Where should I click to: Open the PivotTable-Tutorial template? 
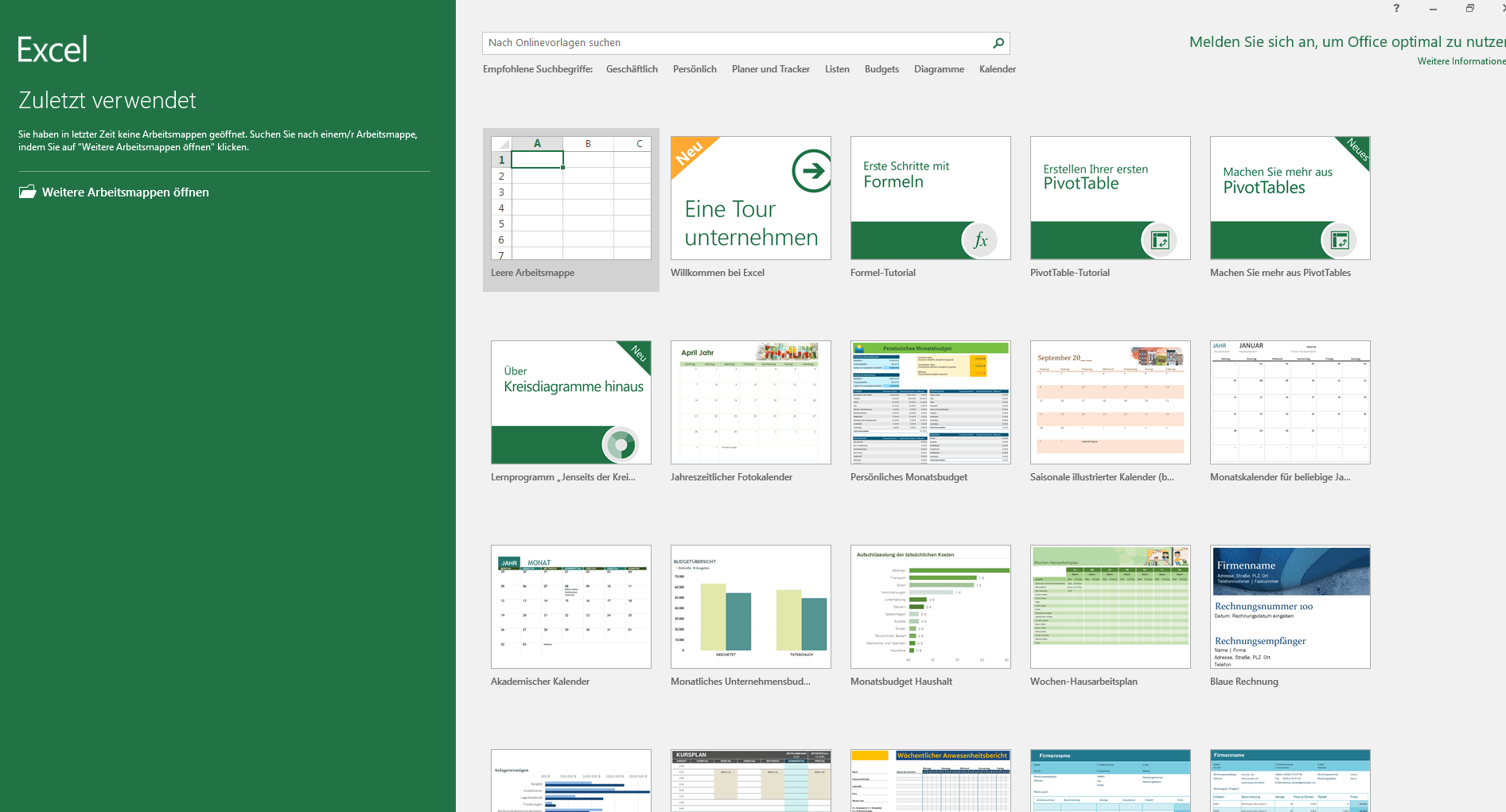coord(1109,198)
